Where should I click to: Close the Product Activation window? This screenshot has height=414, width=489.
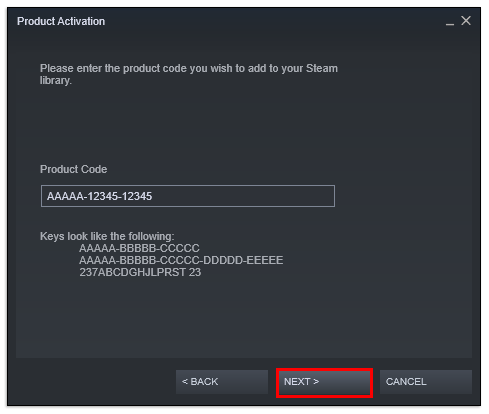point(466,21)
